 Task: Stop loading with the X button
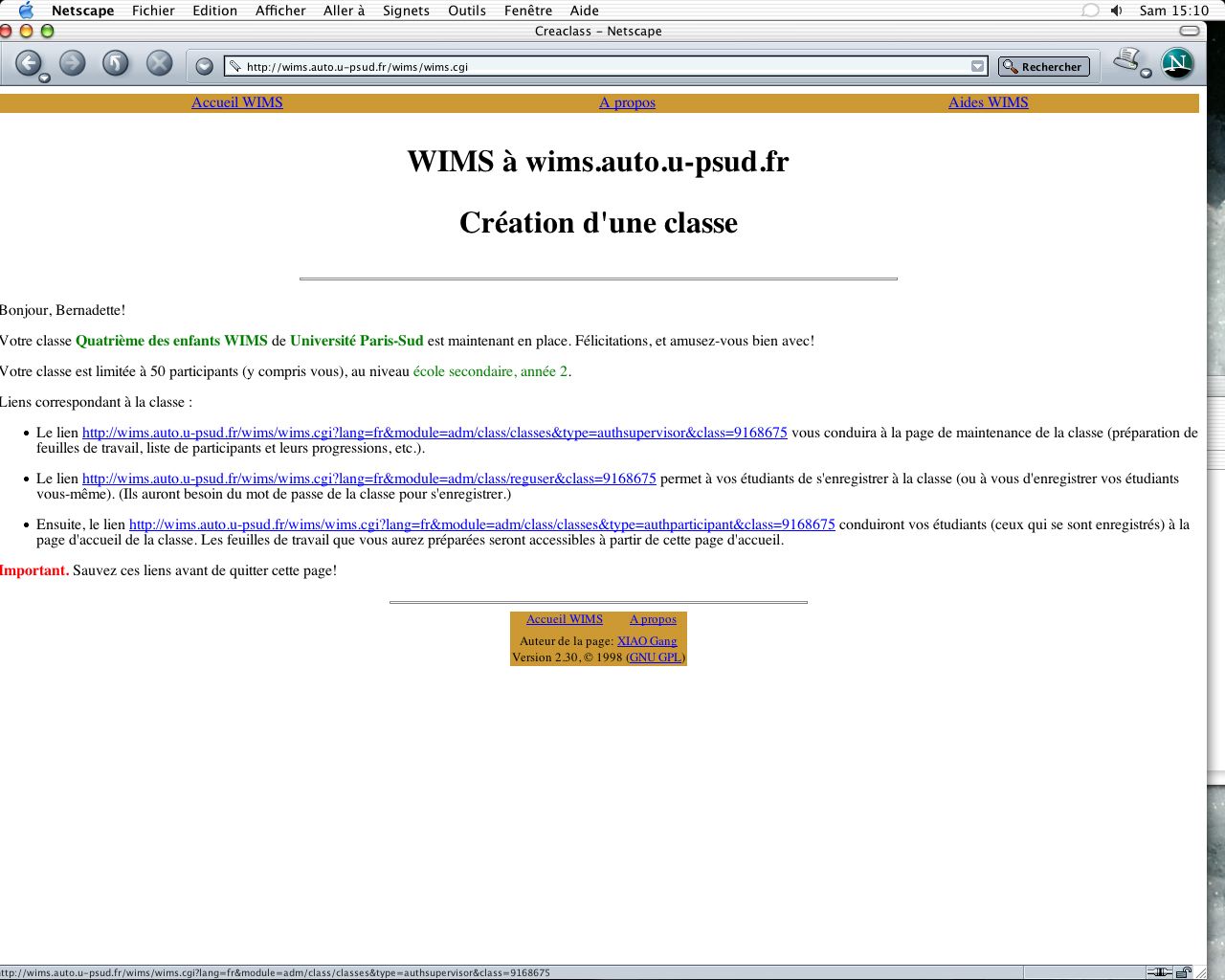coord(160,63)
